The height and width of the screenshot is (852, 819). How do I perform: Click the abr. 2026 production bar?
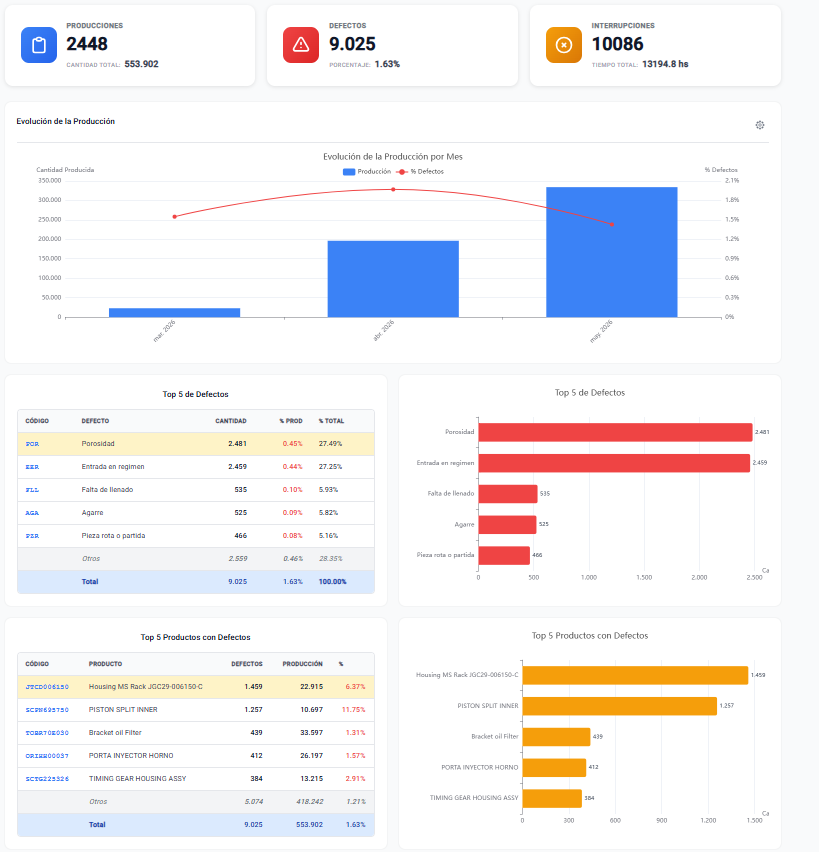[x=393, y=279]
